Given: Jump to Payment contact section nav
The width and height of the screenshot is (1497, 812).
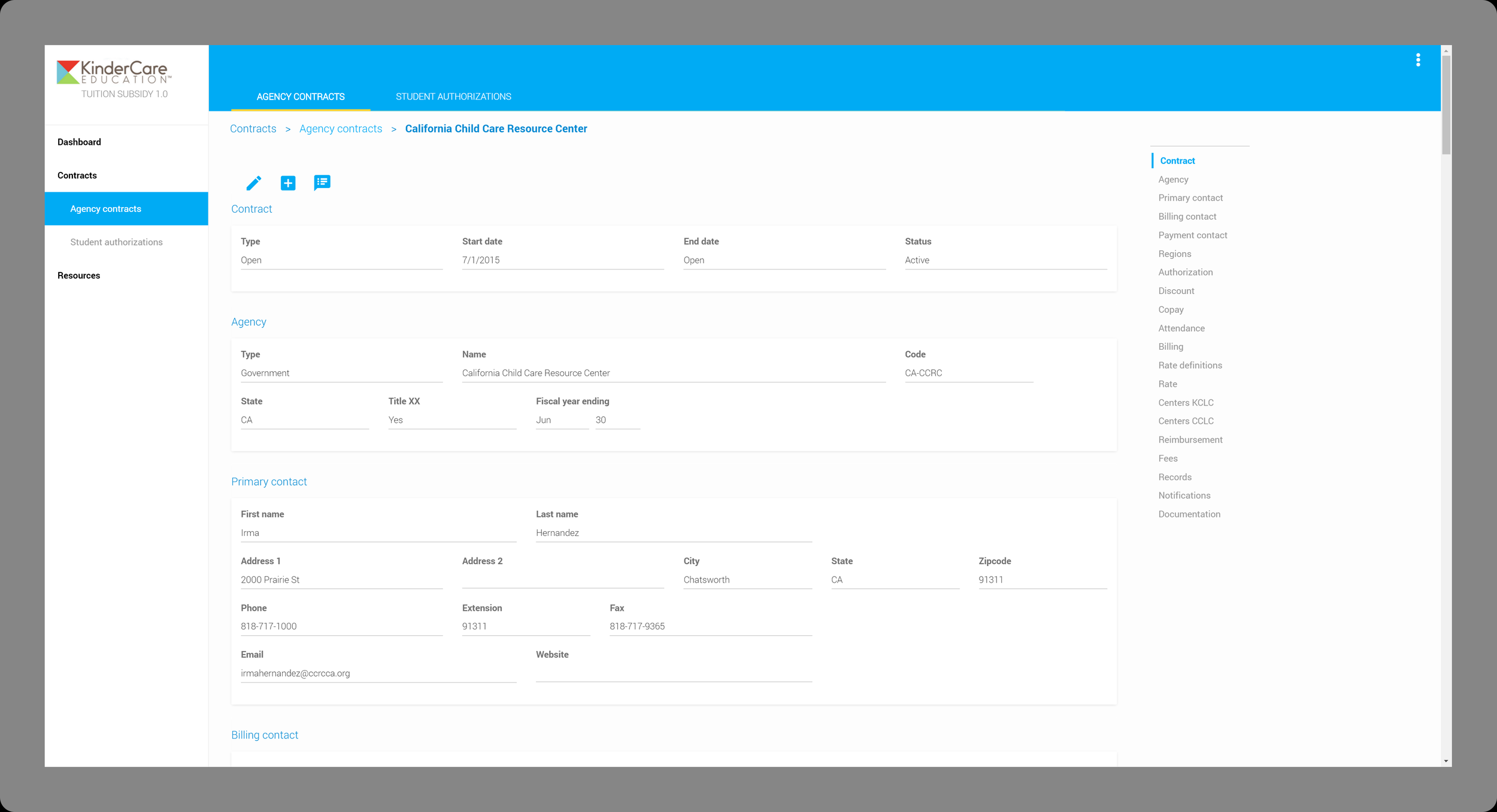Looking at the screenshot, I should [1192, 235].
